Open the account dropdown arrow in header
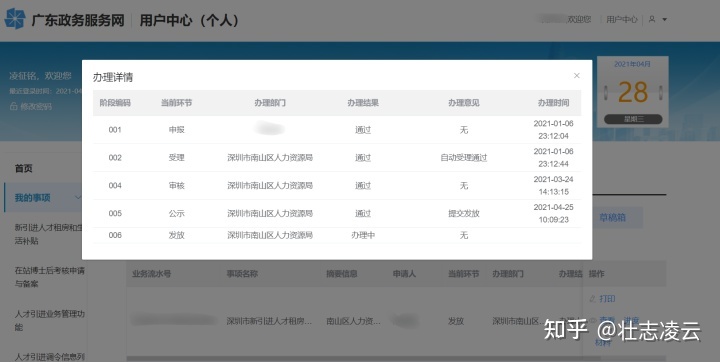 664,20
